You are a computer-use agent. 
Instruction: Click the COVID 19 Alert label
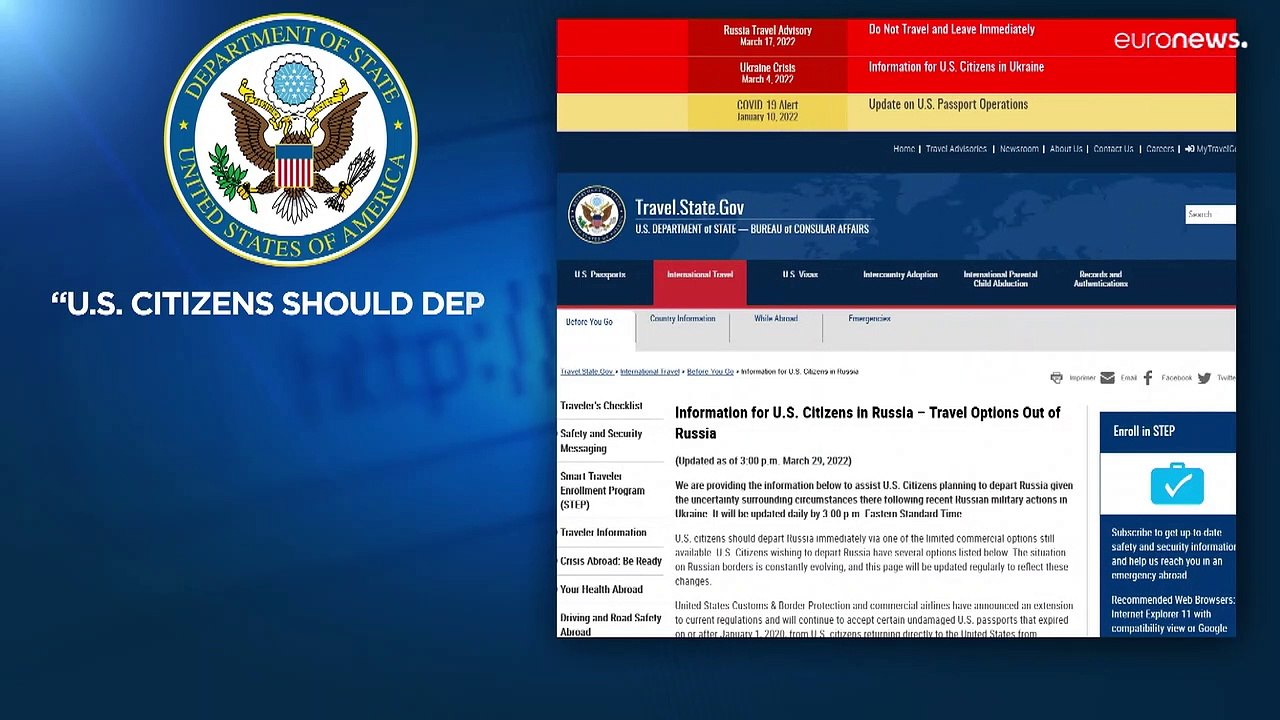click(767, 110)
